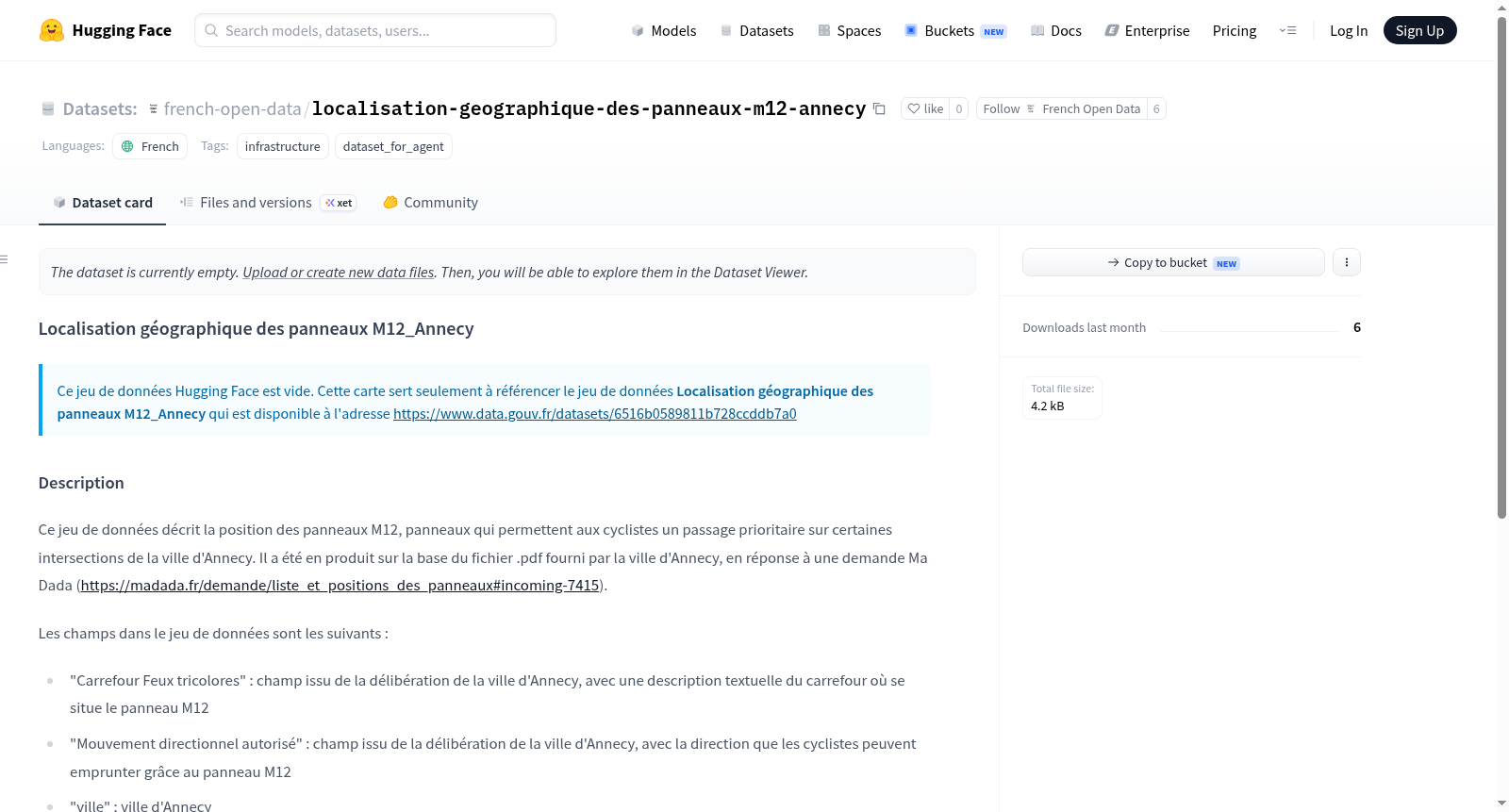
Task: Click the follower count 6
Action: [1156, 108]
